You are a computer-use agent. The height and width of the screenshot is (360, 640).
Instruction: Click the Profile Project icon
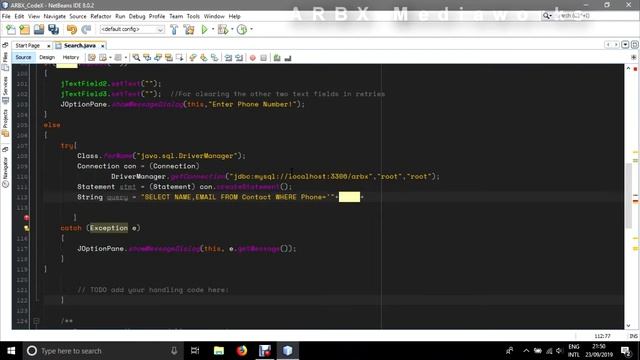point(242,29)
